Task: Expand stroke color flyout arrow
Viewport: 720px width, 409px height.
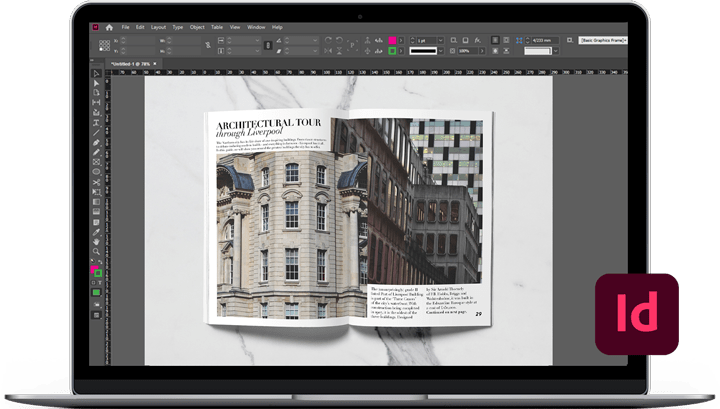Action: coord(401,51)
